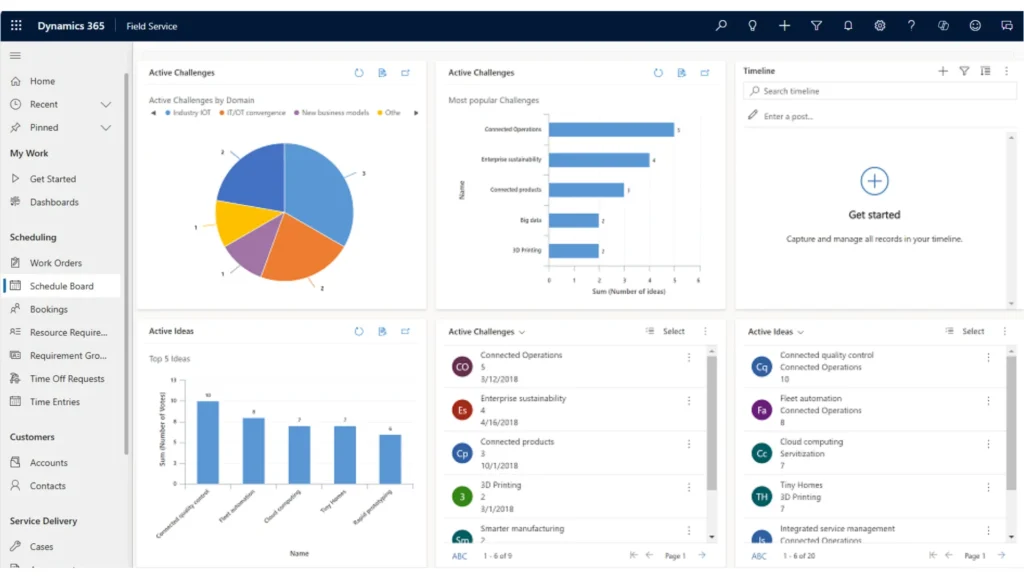Open Schedule Board in sidebar
Viewport: 1024px width, 579px height.
(61, 286)
